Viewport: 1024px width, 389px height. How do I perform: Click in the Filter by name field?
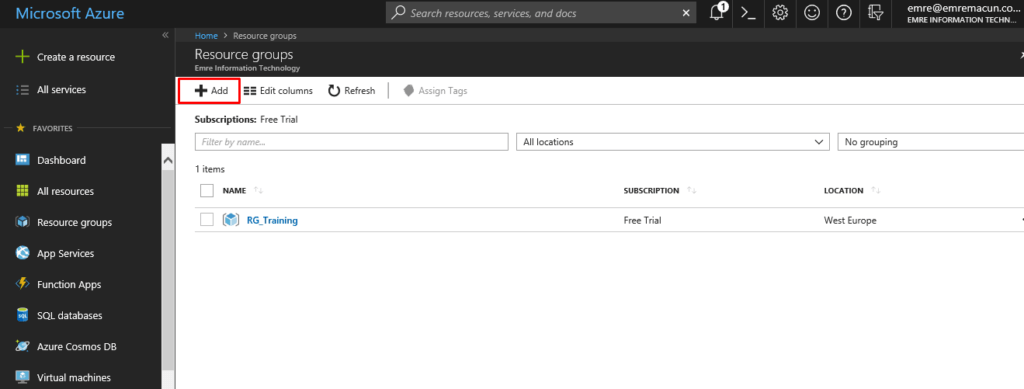point(351,142)
